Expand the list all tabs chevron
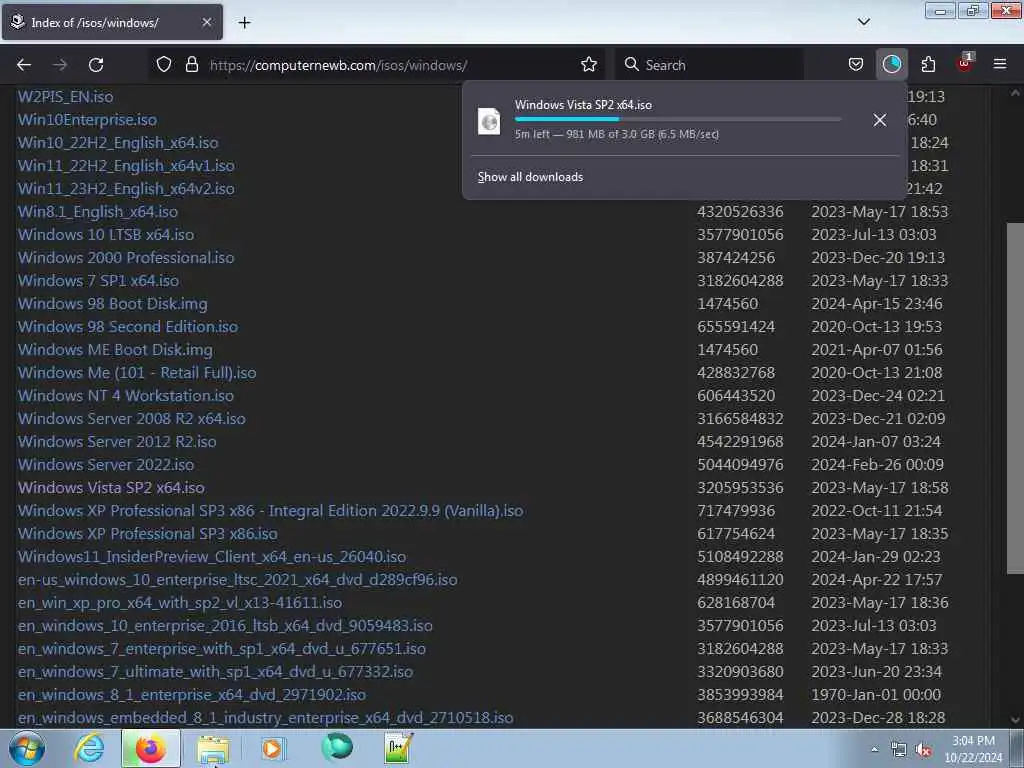1024x768 pixels. pyautogui.click(x=863, y=22)
